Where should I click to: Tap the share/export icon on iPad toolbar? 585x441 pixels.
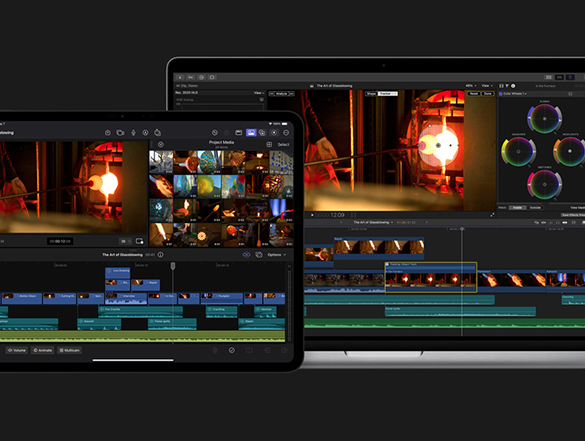pos(157,133)
